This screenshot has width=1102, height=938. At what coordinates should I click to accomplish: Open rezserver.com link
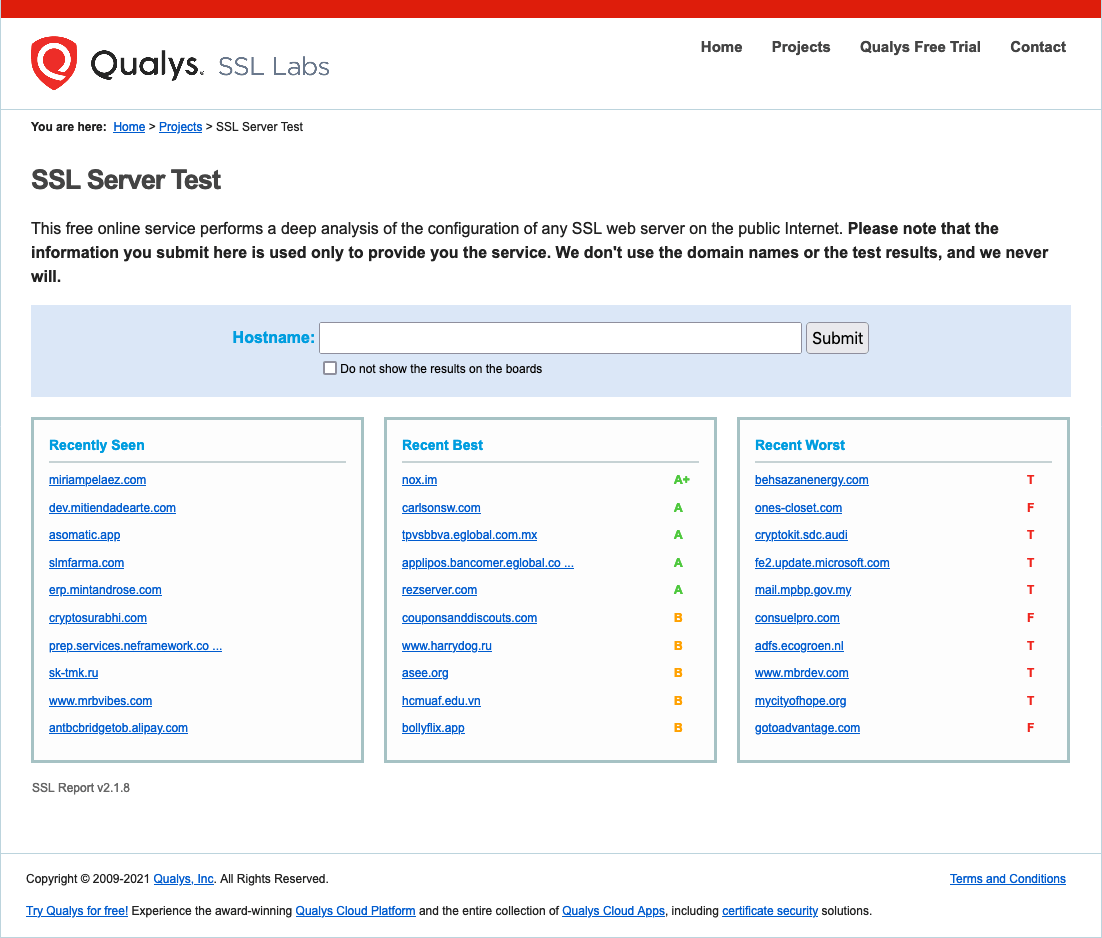click(x=439, y=590)
